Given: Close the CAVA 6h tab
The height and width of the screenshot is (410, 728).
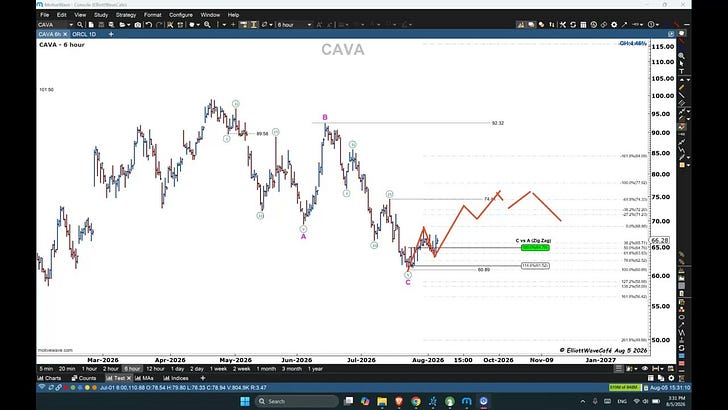Looking at the screenshot, I should (65, 34).
